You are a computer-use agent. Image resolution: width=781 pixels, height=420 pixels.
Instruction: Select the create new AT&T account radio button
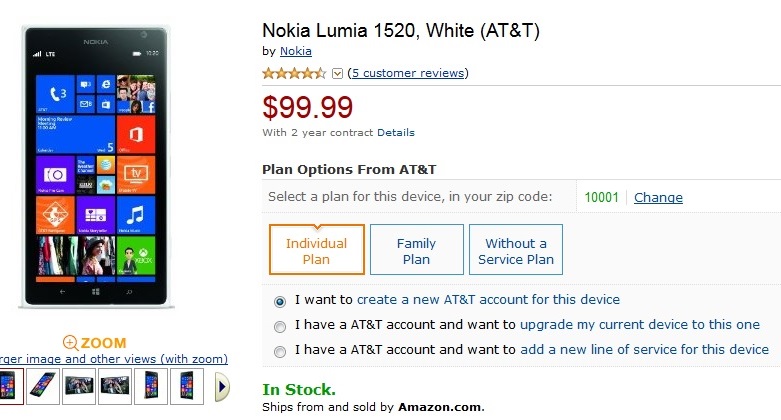[x=280, y=300]
